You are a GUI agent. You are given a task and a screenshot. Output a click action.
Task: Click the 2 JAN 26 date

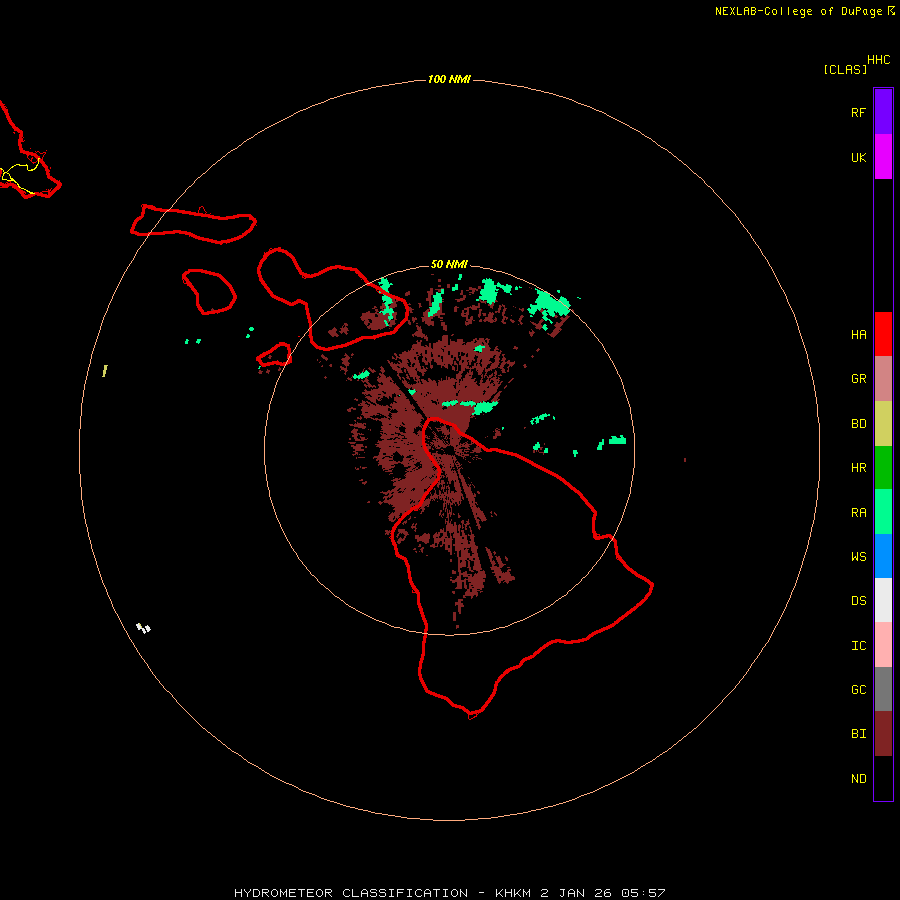tap(576, 893)
